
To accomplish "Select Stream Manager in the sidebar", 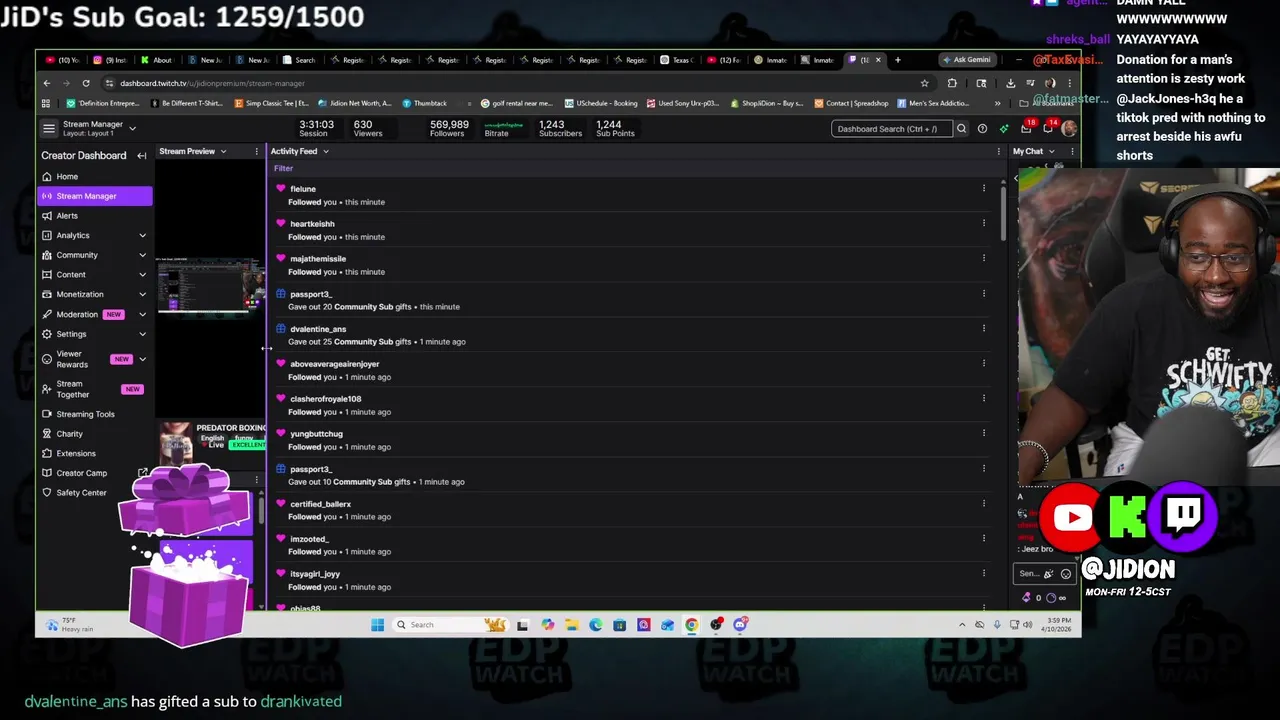I will coord(95,196).
